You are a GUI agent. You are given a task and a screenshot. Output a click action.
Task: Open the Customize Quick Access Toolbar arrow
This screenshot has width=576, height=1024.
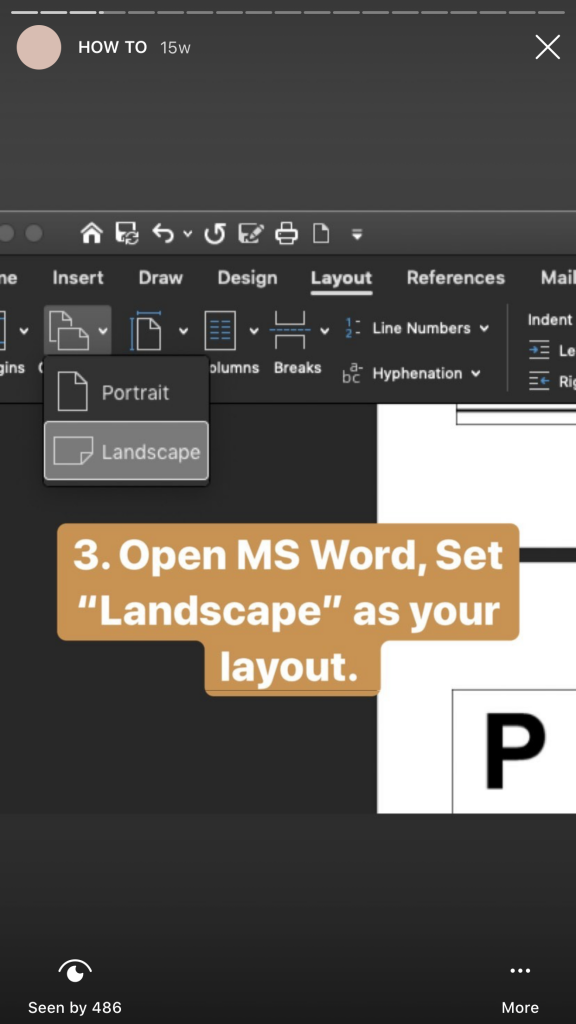357,234
